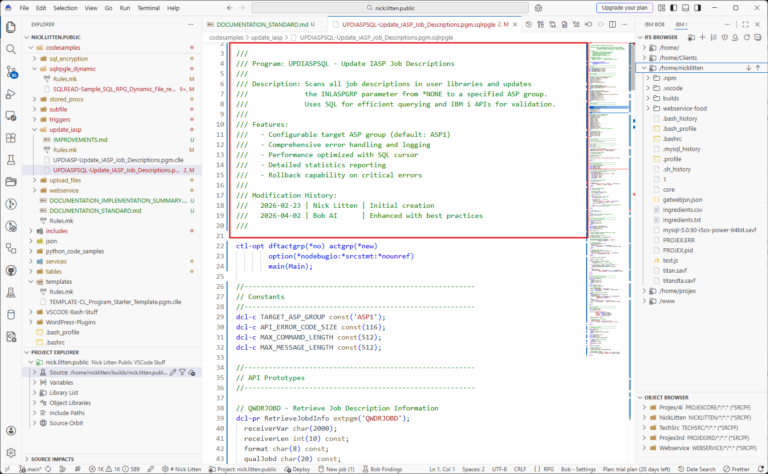
Task: Click the edit pencil icon on Source row
Action: pyautogui.click(x=173, y=373)
